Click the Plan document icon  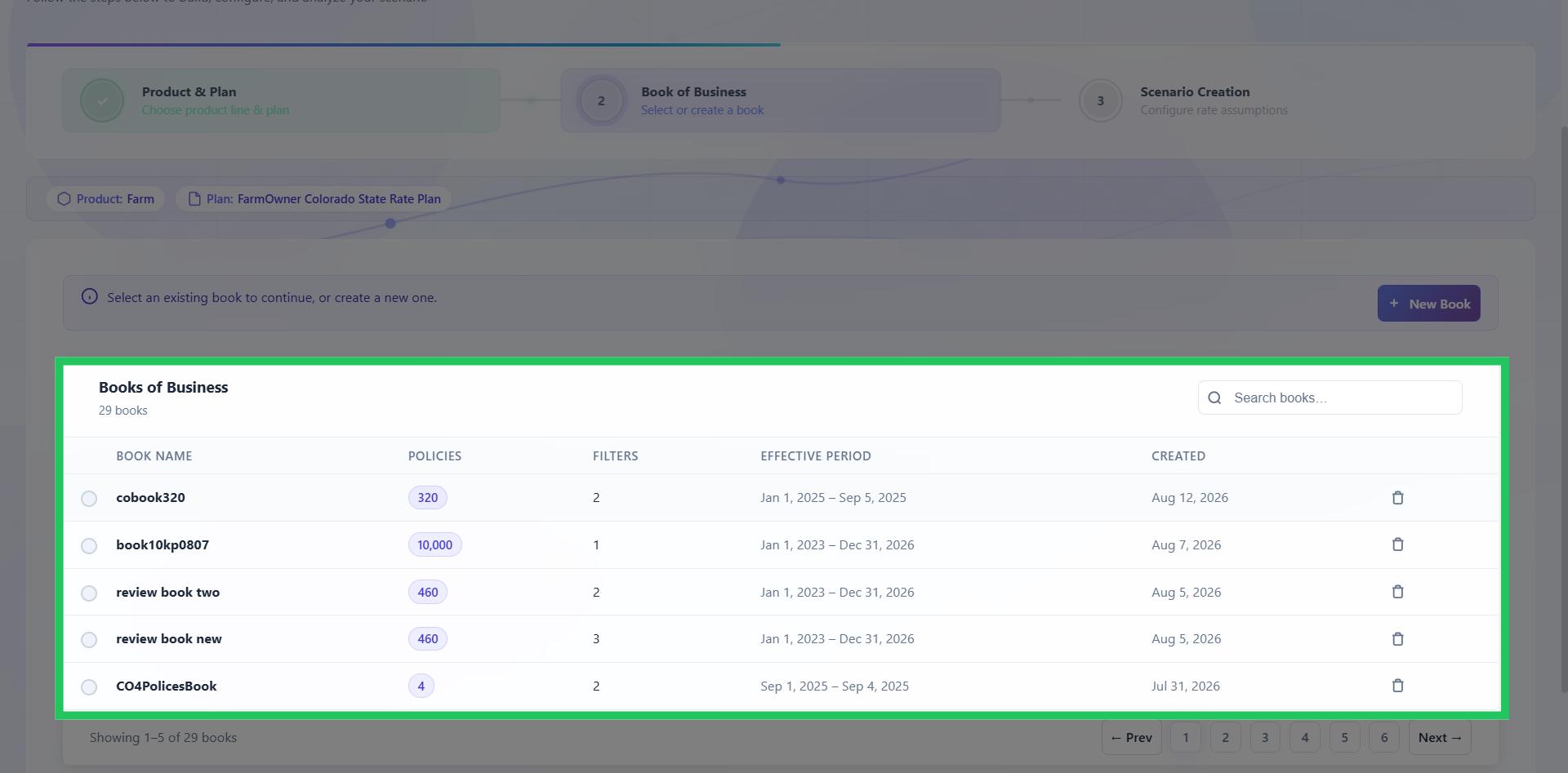(x=194, y=198)
